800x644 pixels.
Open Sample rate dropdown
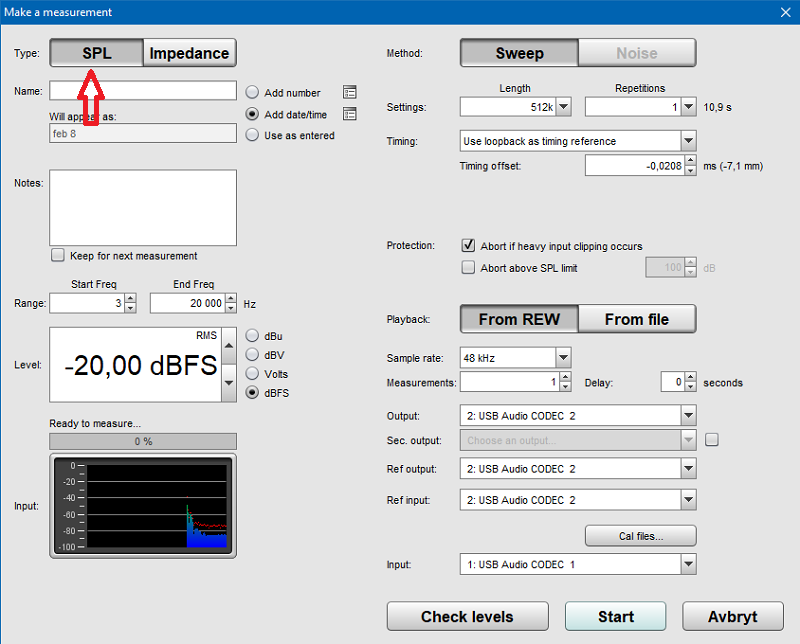[563, 358]
